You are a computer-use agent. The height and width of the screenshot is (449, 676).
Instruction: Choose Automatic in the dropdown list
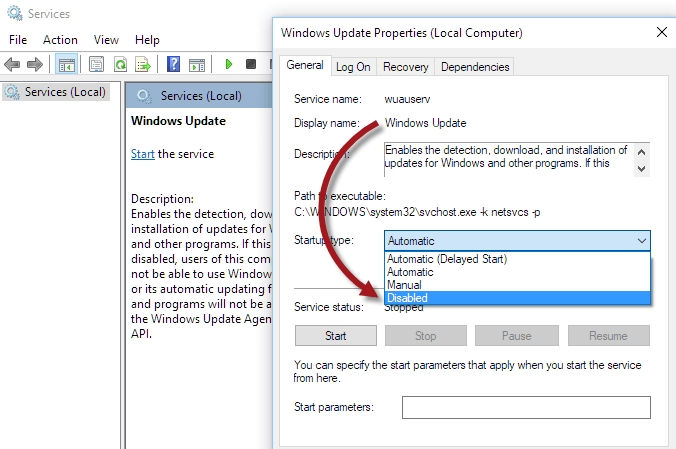(x=517, y=272)
